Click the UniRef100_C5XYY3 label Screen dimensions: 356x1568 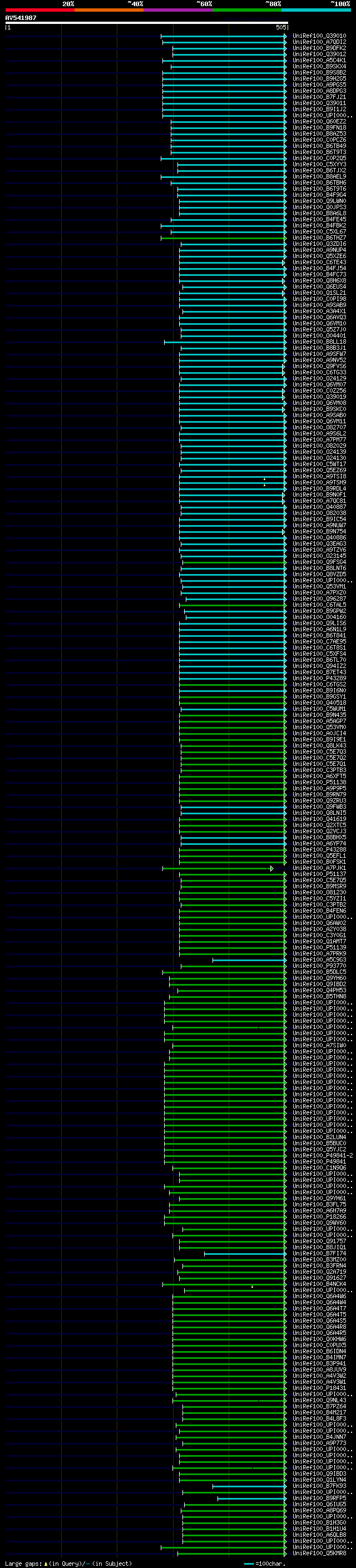[x=319, y=164]
